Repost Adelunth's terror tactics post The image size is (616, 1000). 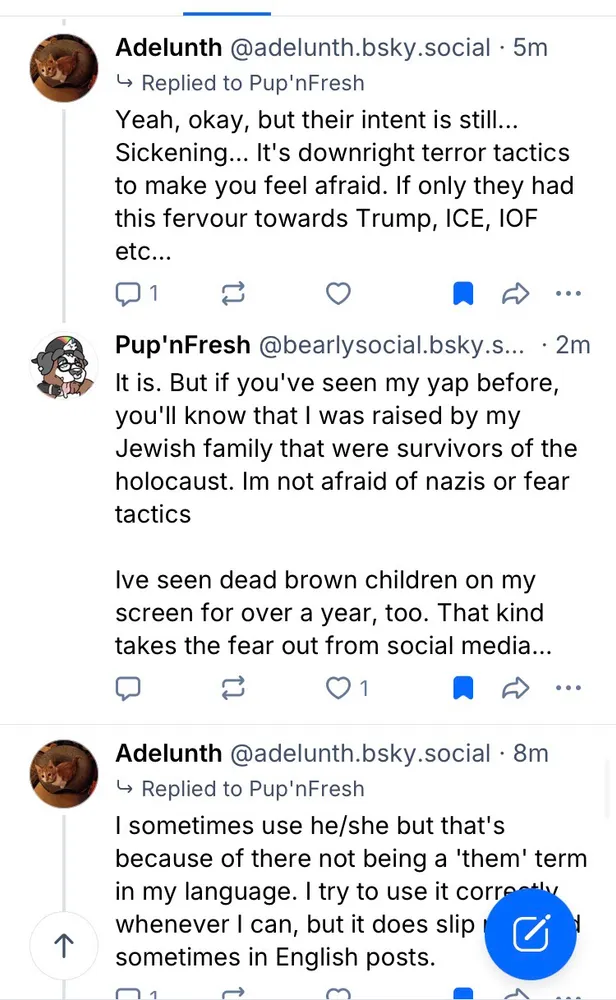[x=234, y=293]
